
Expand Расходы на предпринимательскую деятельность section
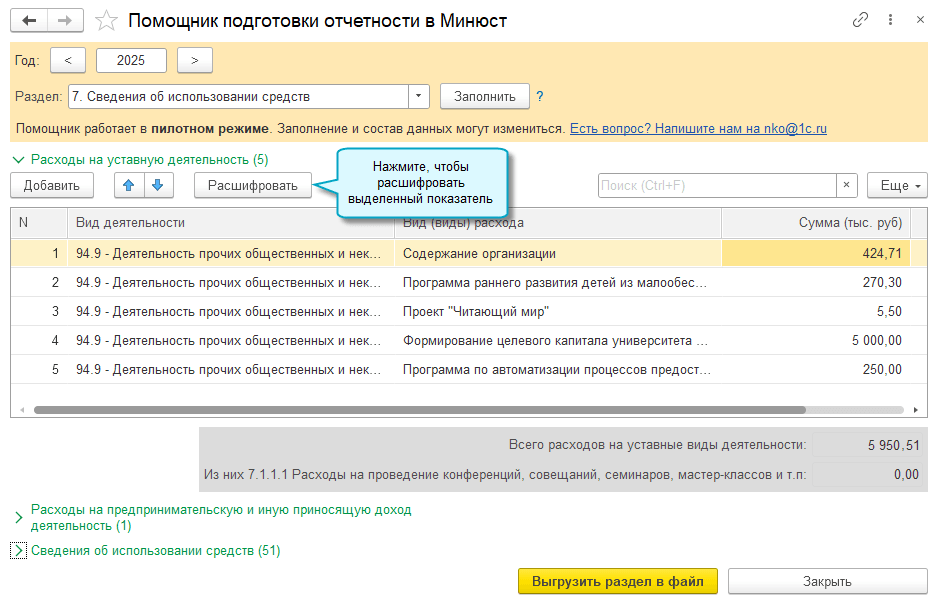[18, 517]
